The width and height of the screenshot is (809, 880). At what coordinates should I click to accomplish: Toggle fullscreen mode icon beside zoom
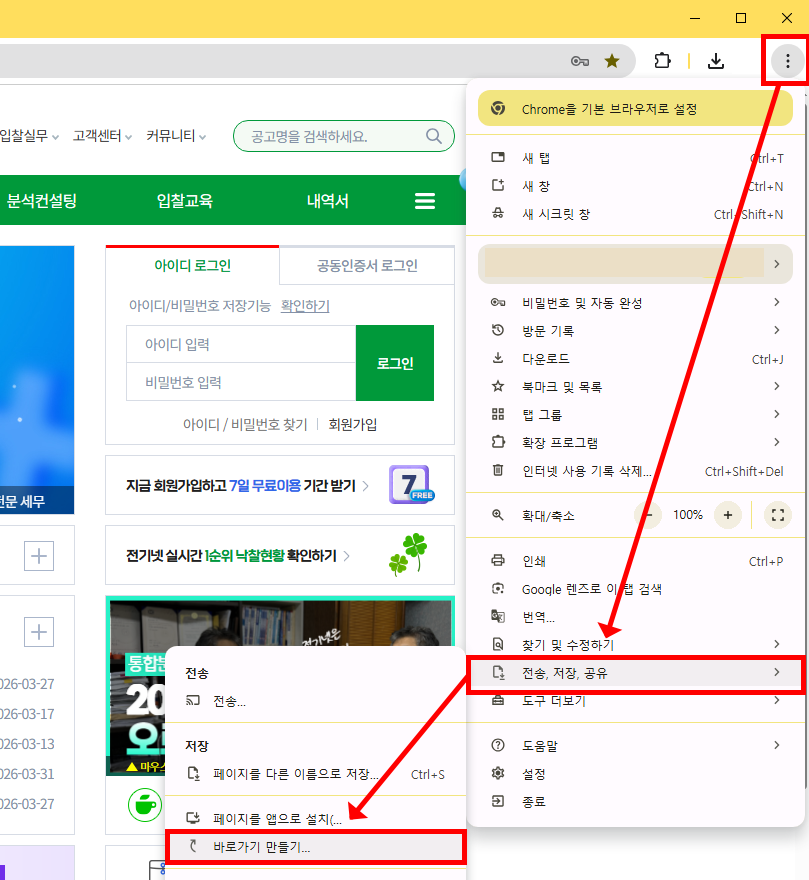point(777,515)
